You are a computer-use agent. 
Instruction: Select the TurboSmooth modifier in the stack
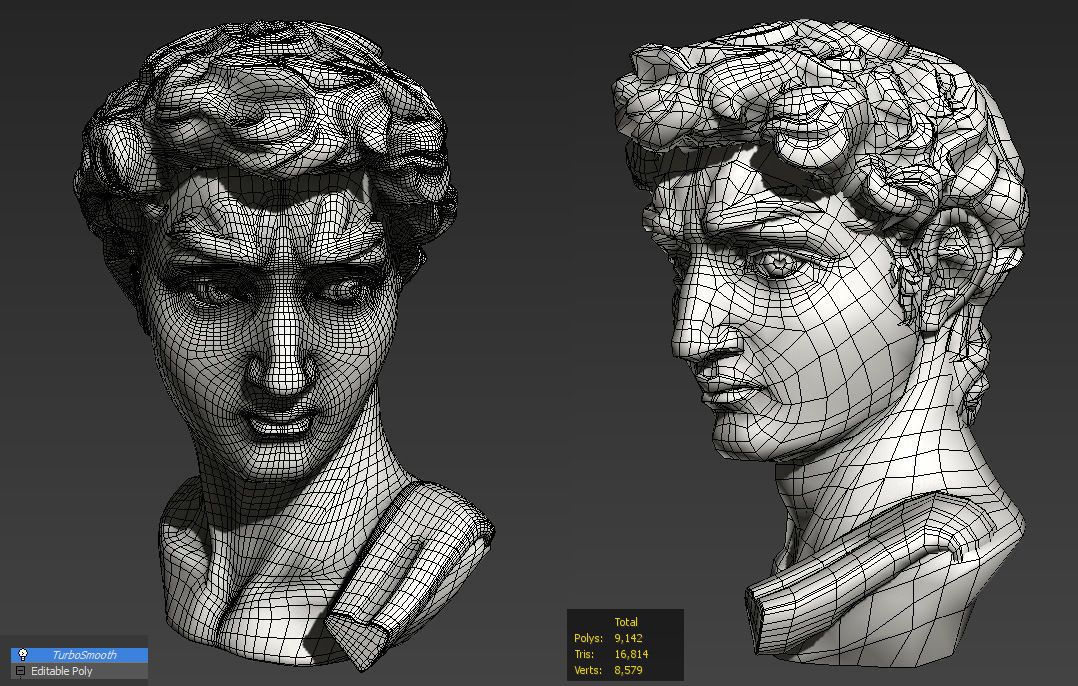tap(79, 655)
